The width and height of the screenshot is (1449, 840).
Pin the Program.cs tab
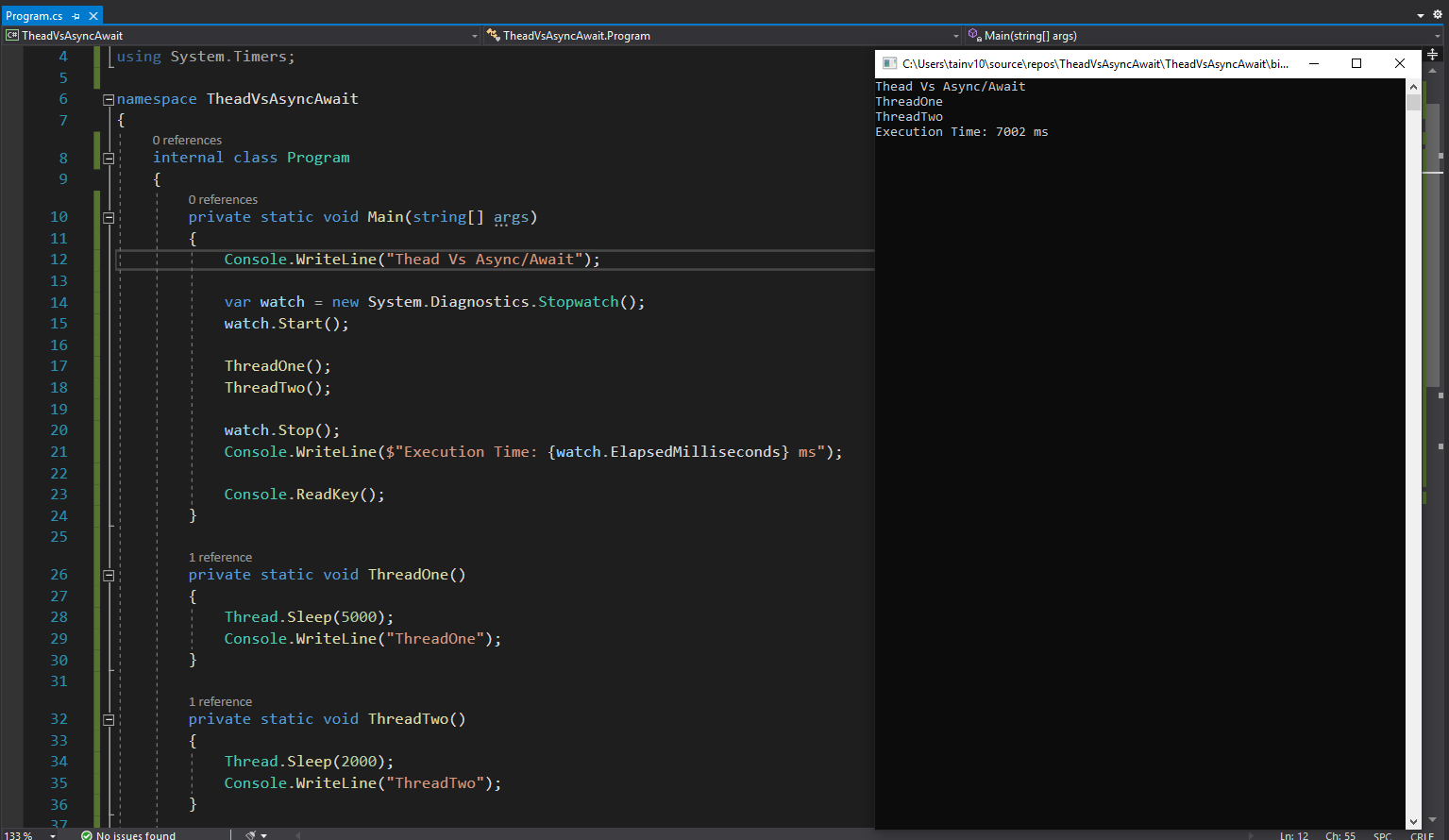76,16
